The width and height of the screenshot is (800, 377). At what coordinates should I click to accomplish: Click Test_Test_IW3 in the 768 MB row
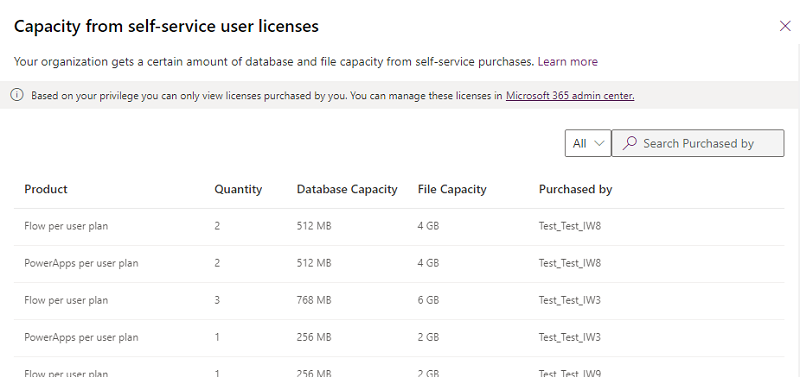[569, 300]
